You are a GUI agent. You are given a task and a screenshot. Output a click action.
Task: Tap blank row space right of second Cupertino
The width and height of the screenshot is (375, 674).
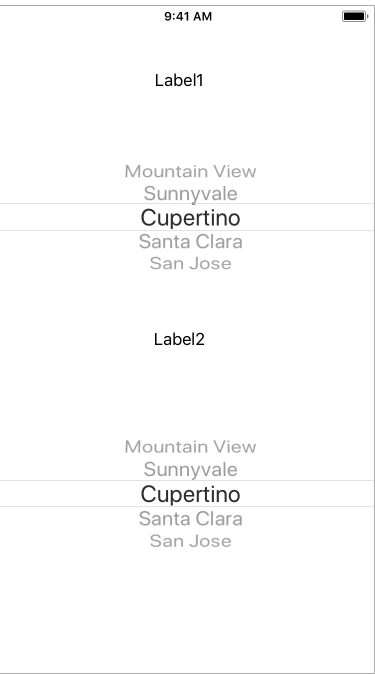coord(307,493)
